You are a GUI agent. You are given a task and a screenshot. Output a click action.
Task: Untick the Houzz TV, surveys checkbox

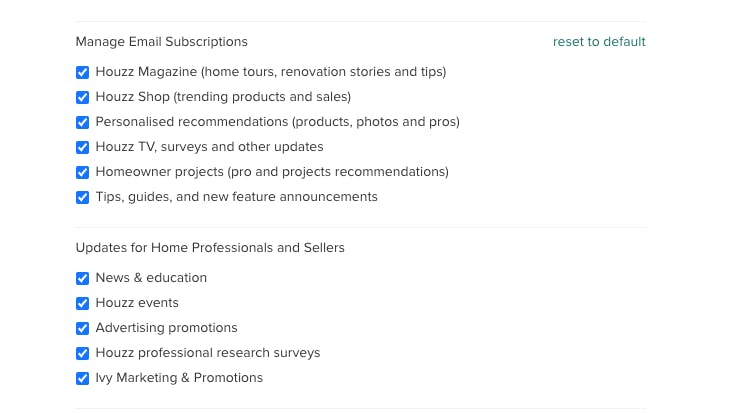tap(82, 148)
